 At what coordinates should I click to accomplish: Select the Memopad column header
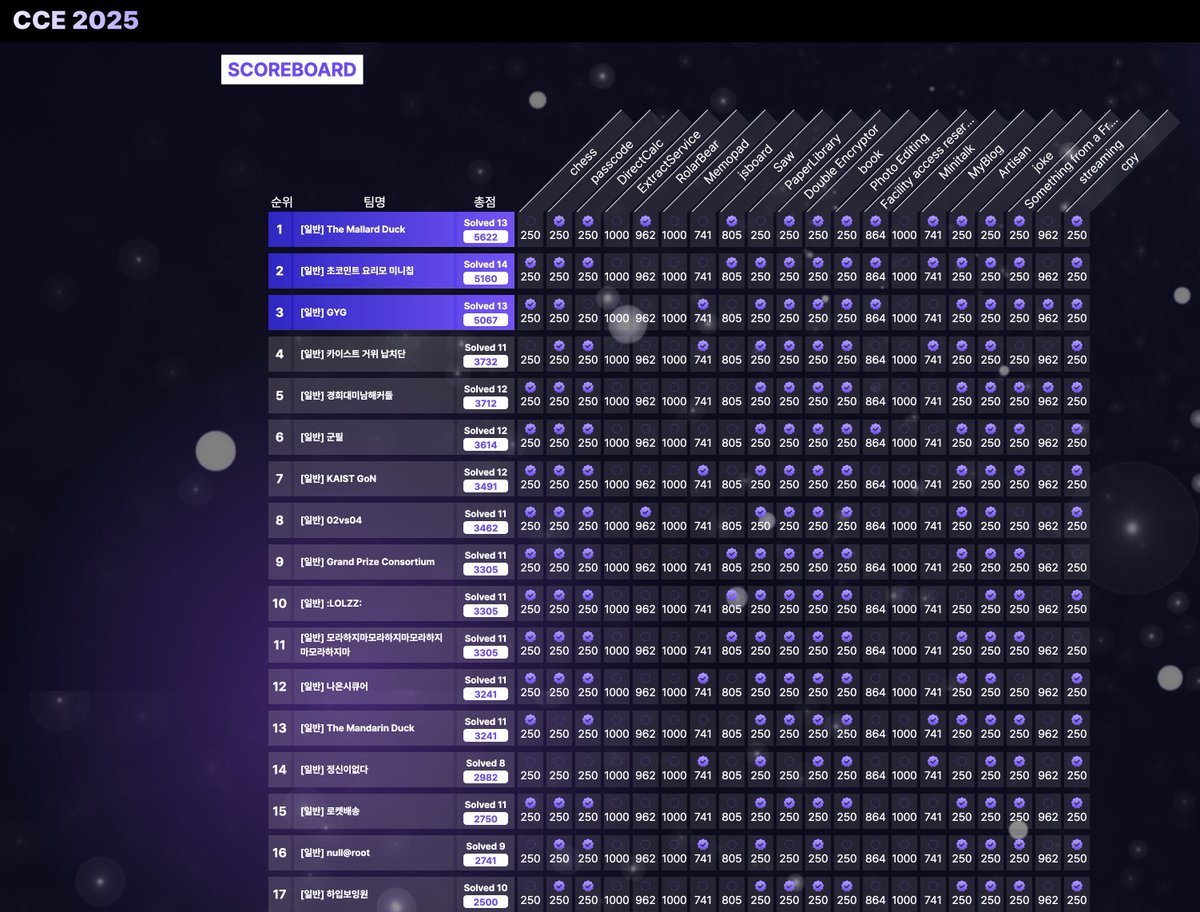click(725, 162)
